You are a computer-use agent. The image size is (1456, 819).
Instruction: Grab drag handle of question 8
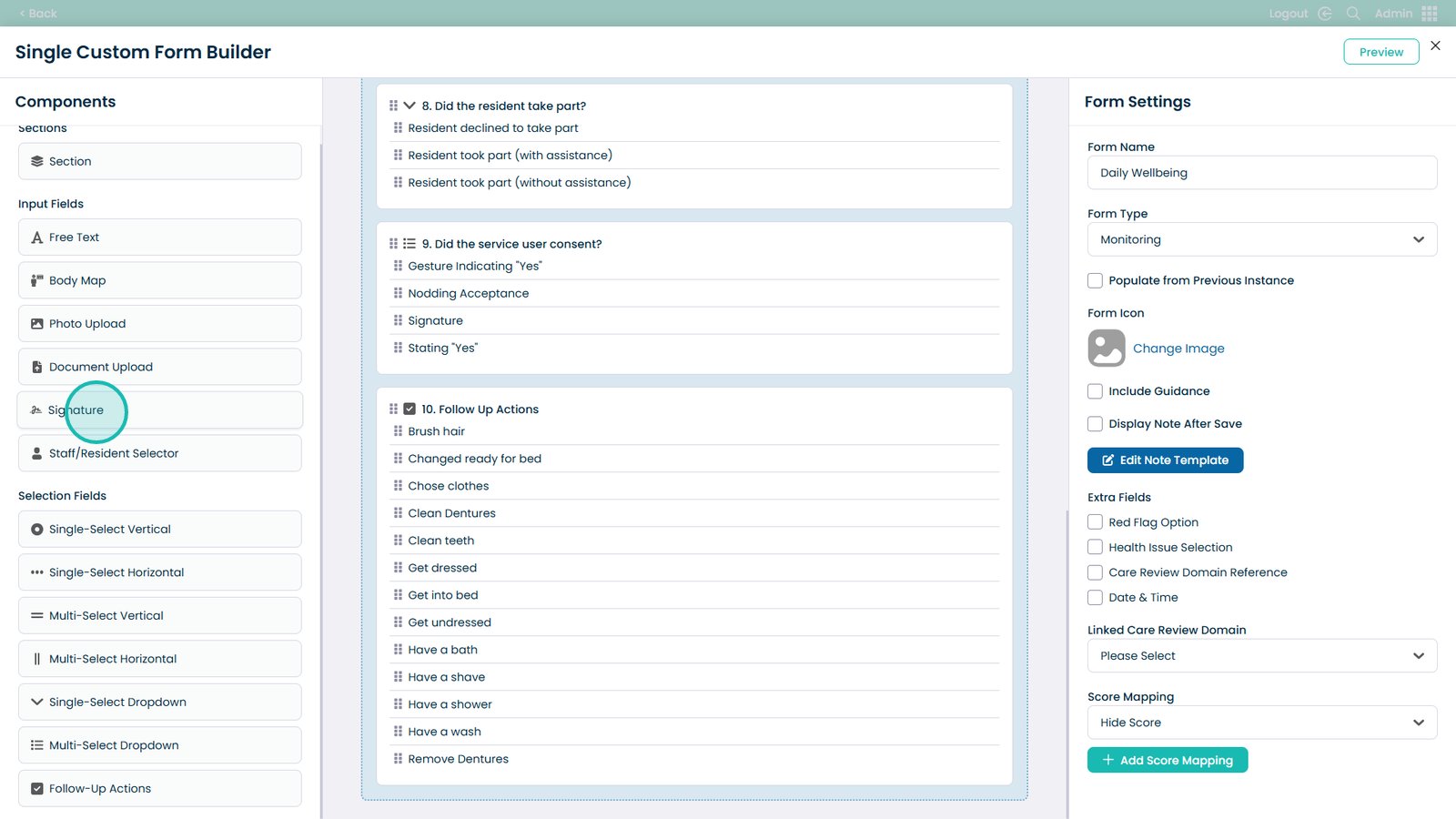click(393, 106)
